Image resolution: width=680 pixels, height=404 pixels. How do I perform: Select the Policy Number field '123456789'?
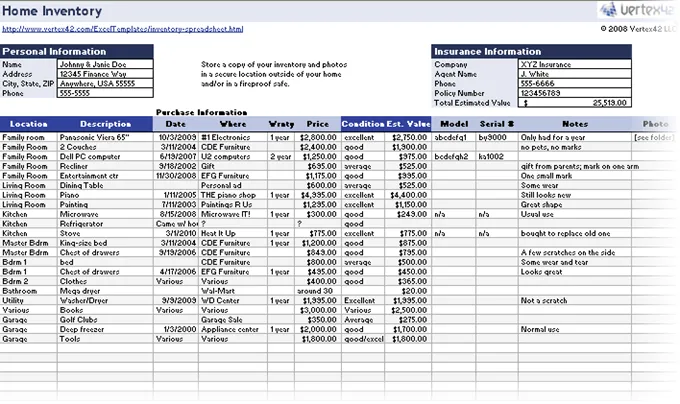point(575,93)
